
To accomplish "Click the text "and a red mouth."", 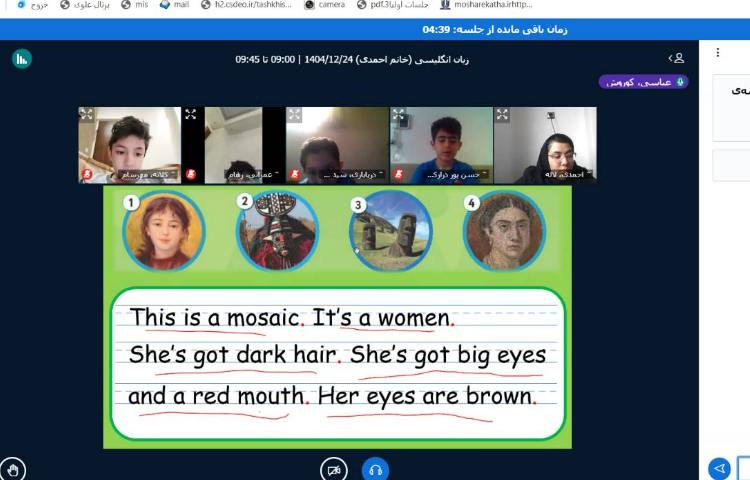I will tap(219, 396).
